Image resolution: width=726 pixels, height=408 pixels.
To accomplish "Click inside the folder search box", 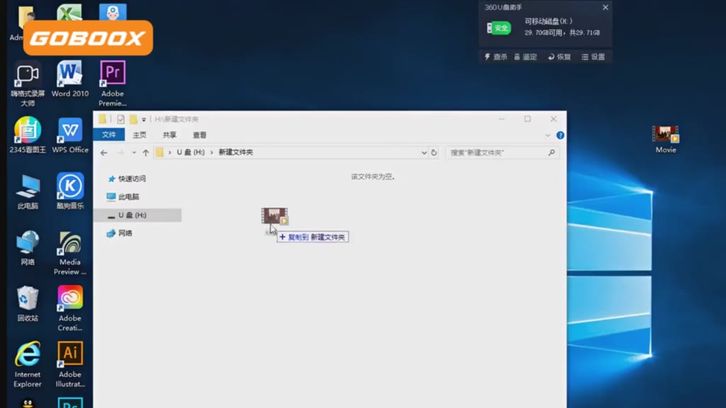I will pyautogui.click(x=497, y=153).
